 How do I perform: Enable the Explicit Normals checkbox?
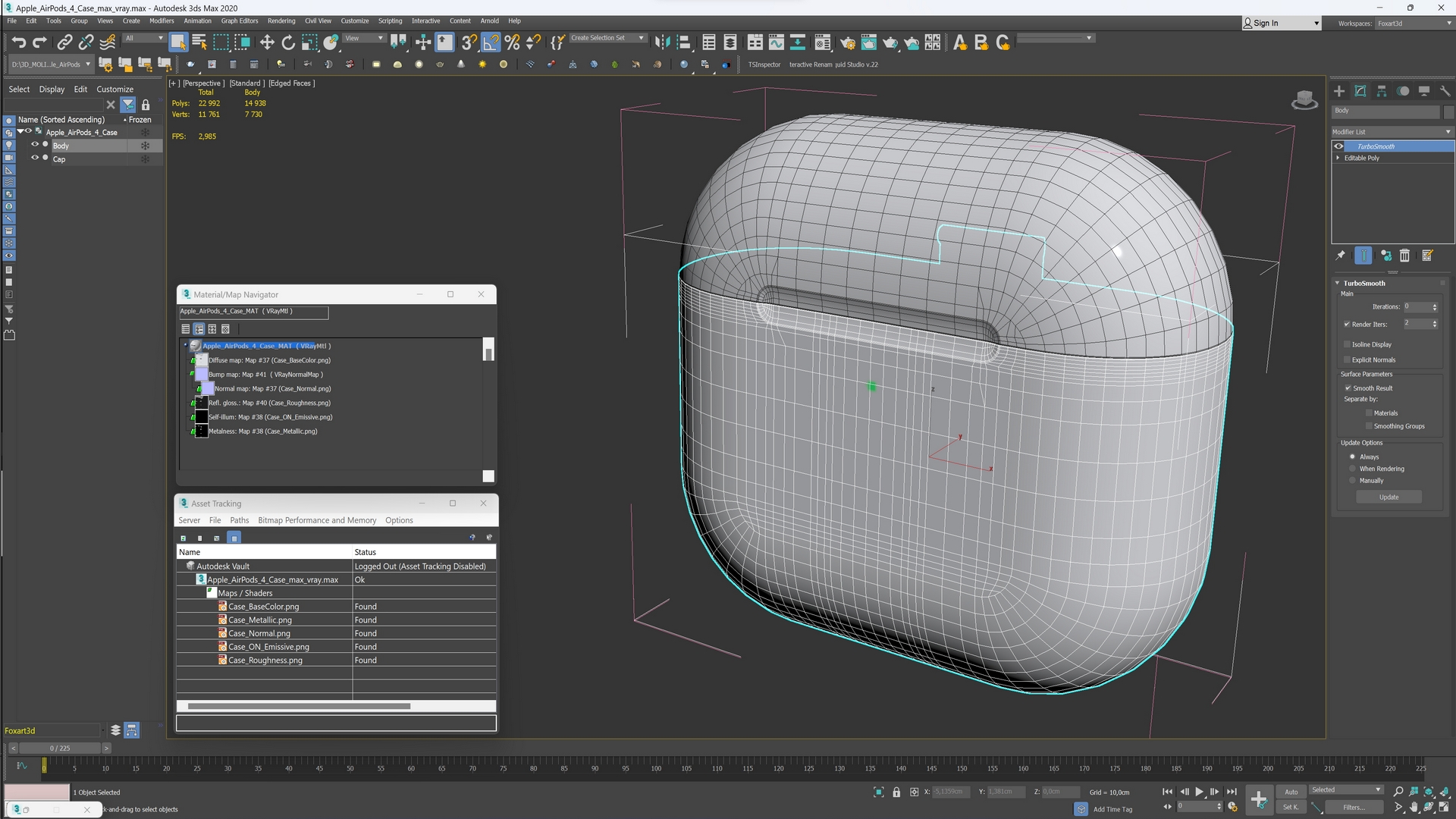tap(1347, 360)
